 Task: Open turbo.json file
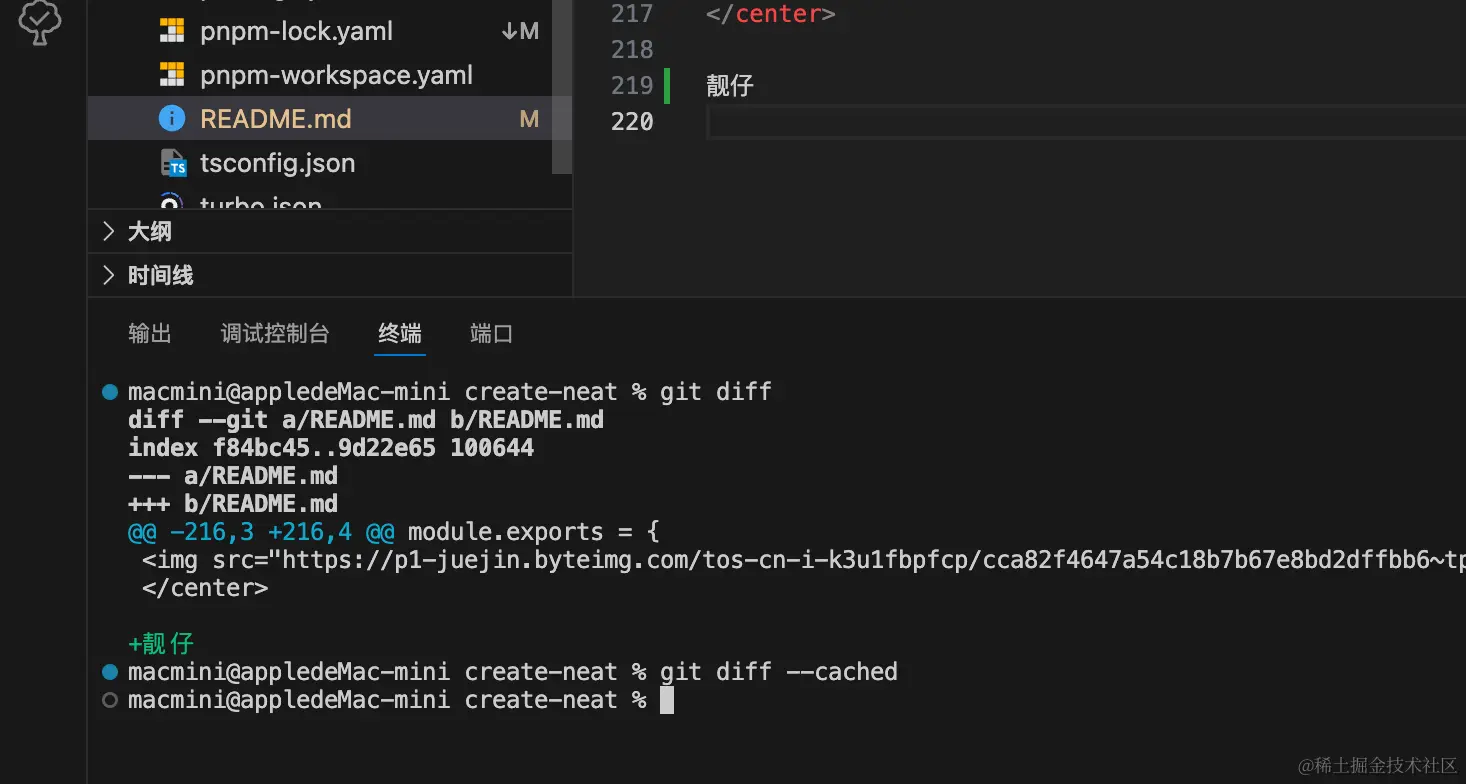260,202
